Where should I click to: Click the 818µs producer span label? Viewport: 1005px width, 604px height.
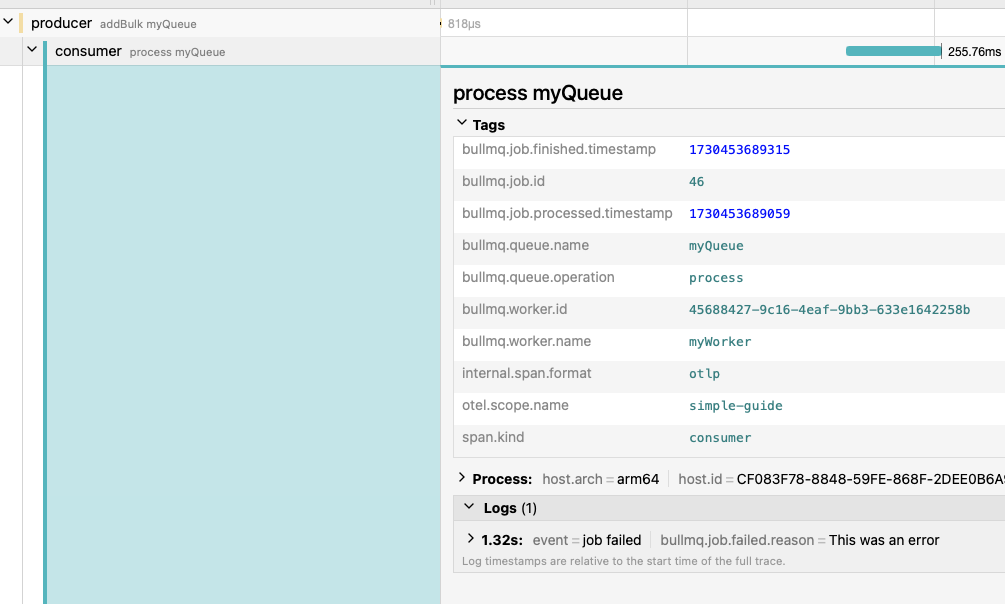(464, 23)
